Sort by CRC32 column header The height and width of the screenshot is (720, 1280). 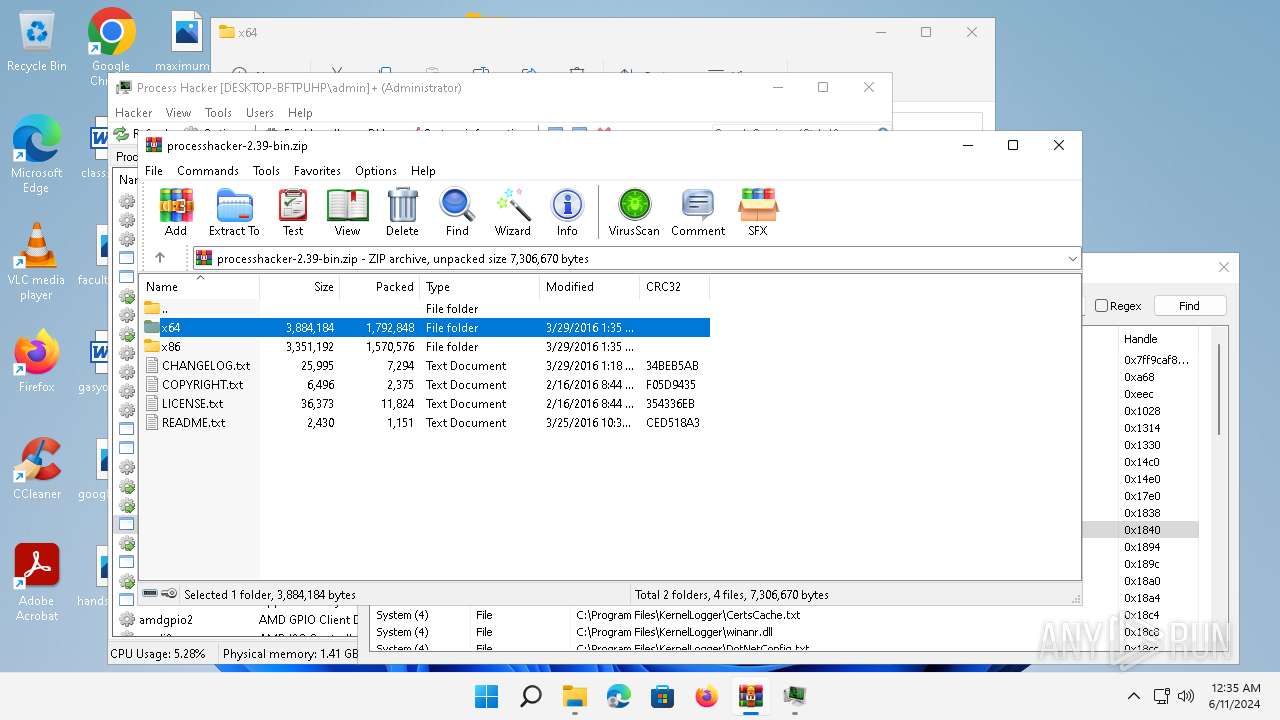(x=674, y=287)
